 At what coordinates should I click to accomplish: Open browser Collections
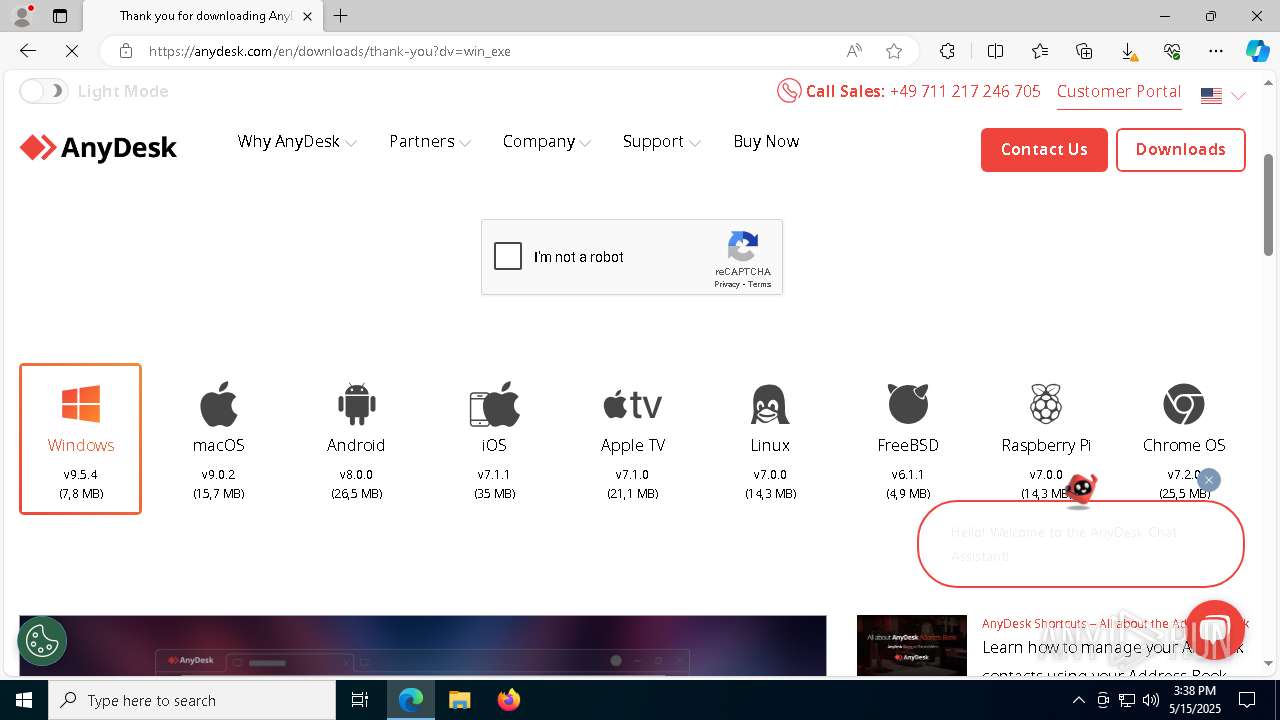pyautogui.click(x=1084, y=51)
